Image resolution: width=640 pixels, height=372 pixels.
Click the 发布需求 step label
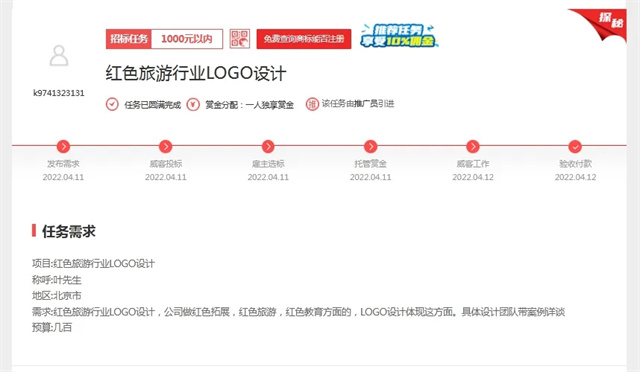63,164
